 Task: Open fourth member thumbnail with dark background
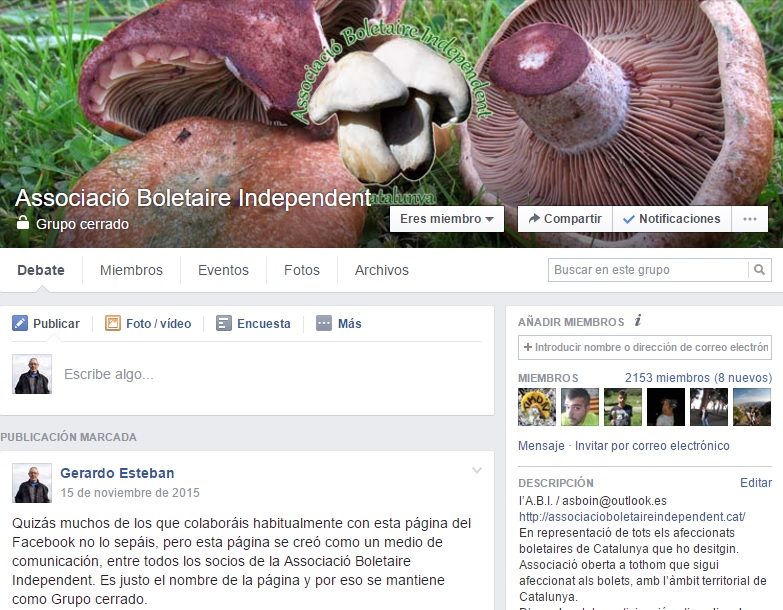[666, 407]
